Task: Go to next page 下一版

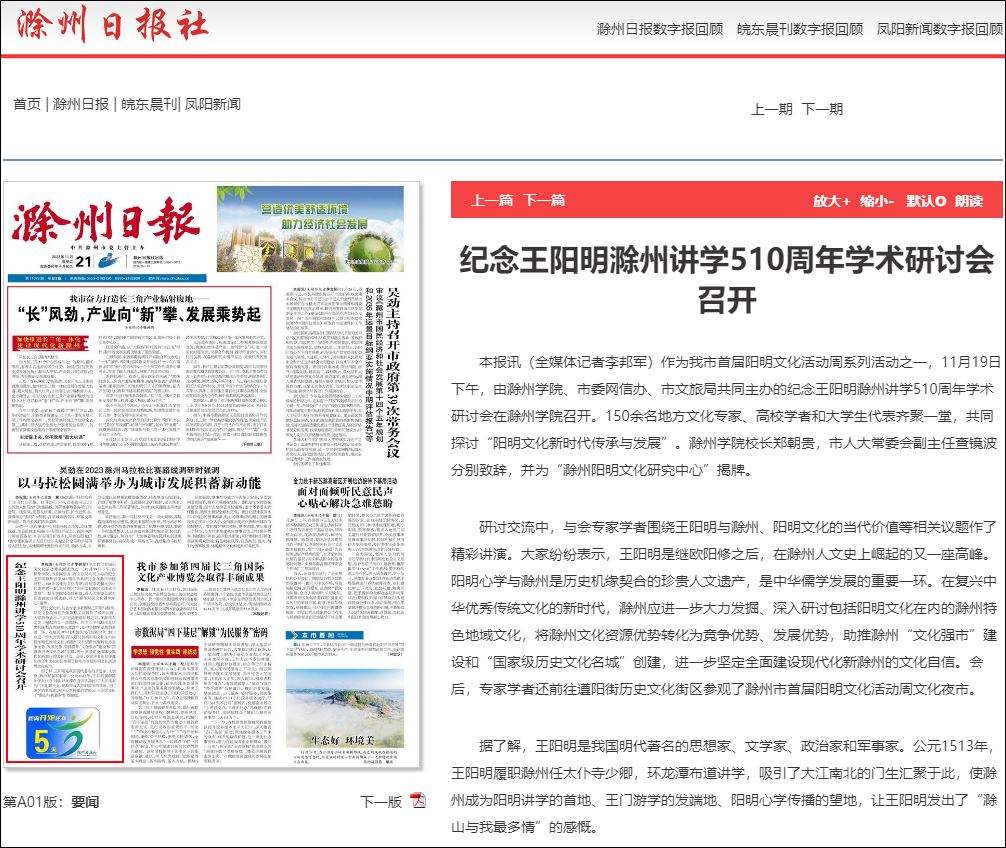Action: click(x=380, y=802)
